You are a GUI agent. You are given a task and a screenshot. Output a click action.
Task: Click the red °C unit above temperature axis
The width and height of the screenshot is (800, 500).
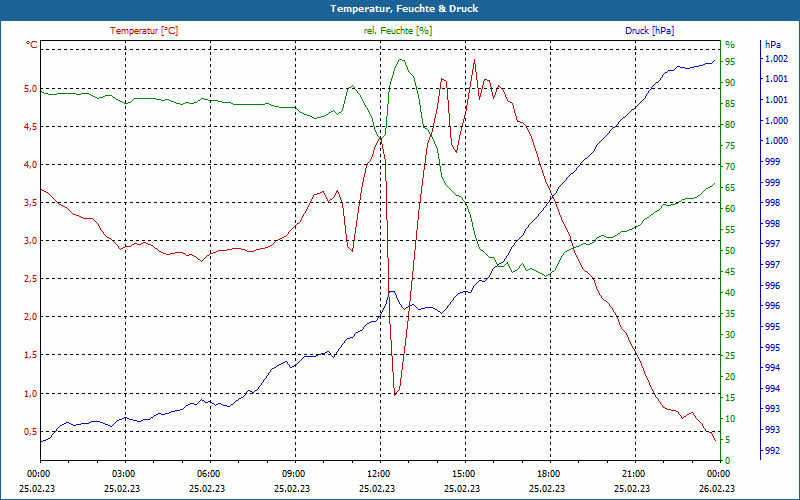click(32, 45)
